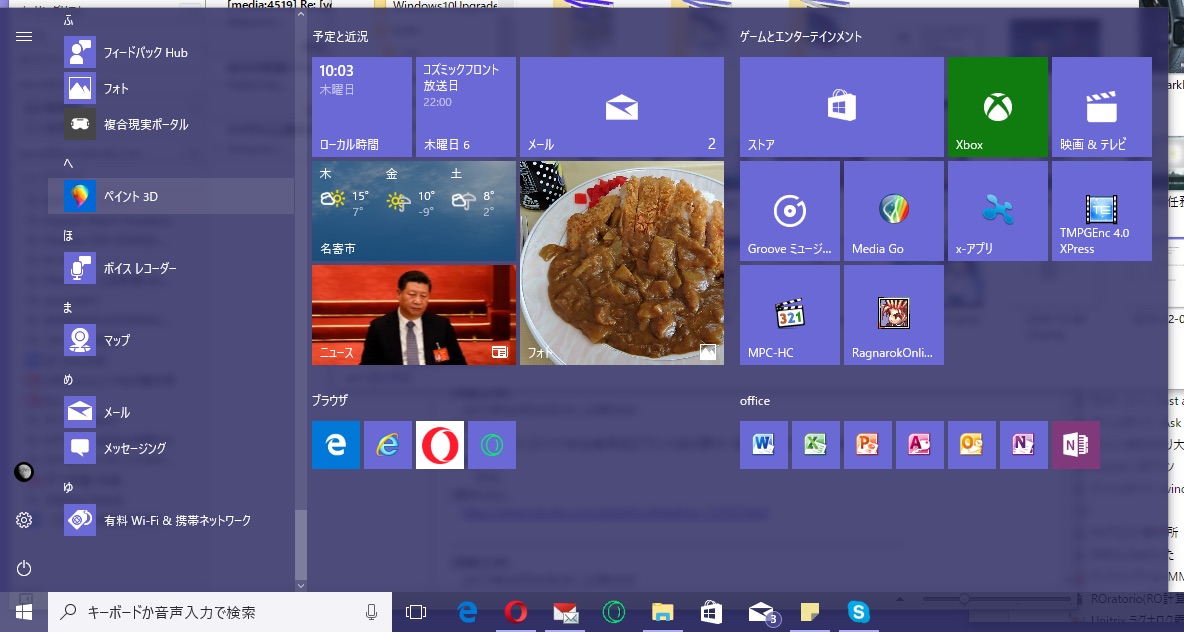
Task: Open taskbar Mail icon with badge 3
Action: click(763, 612)
